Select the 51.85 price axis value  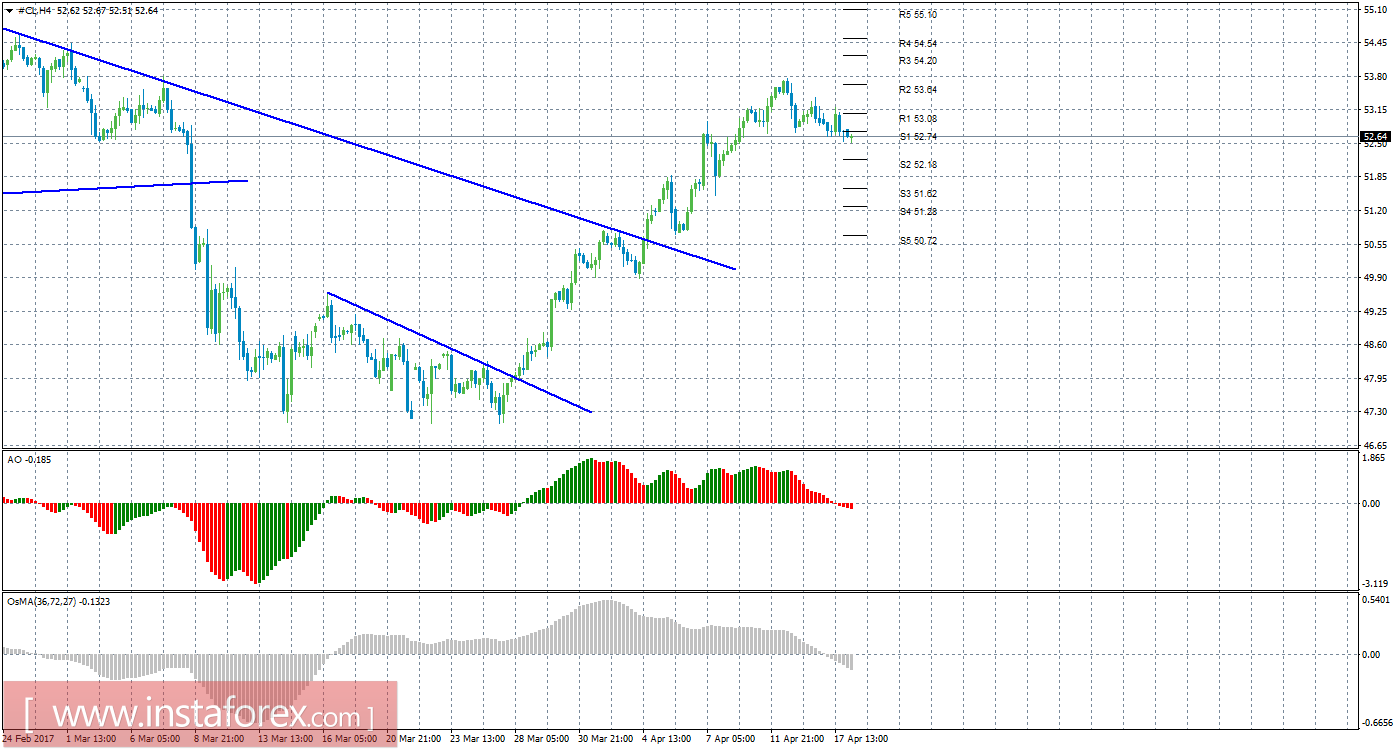(x=1375, y=177)
